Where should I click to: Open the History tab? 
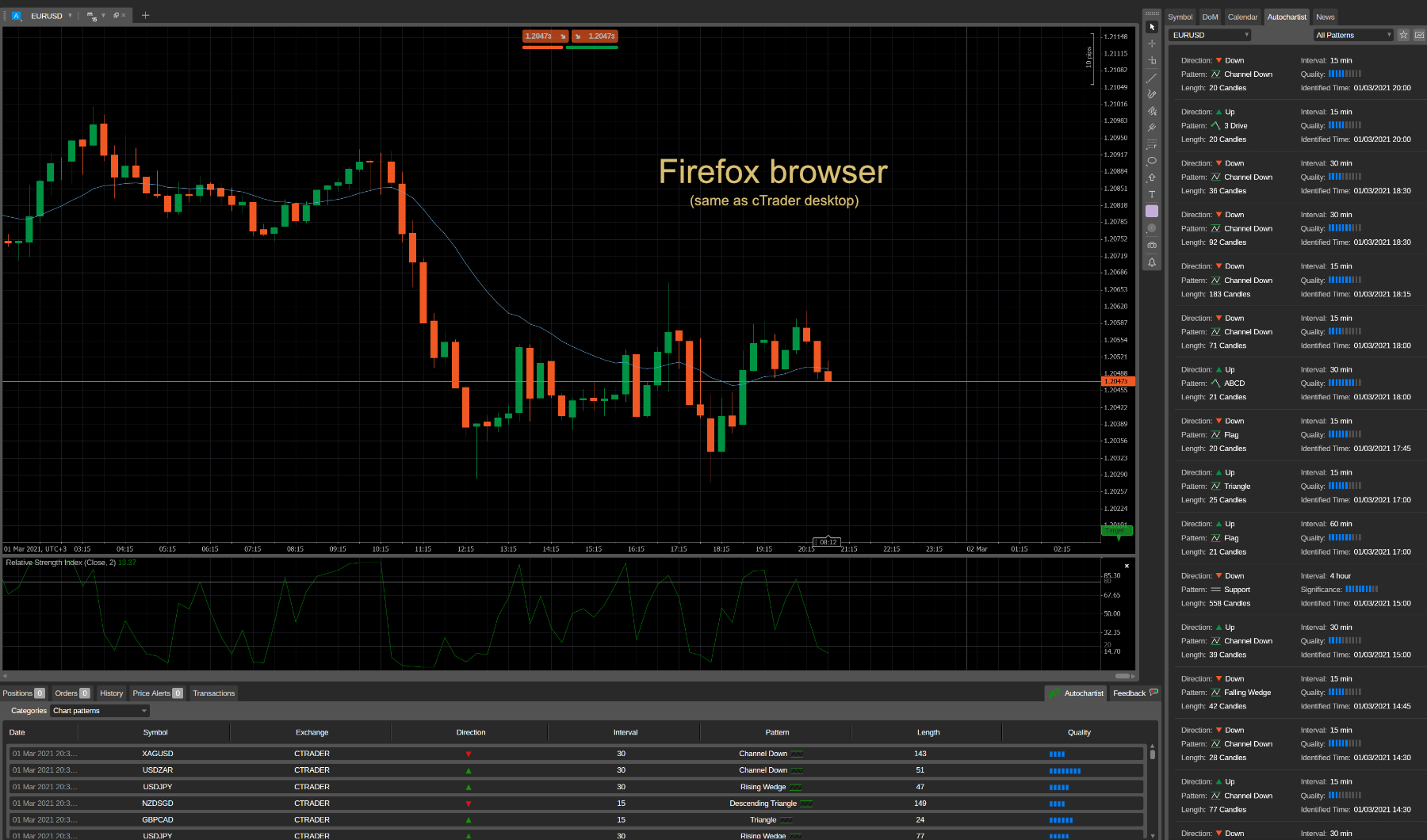(x=111, y=693)
